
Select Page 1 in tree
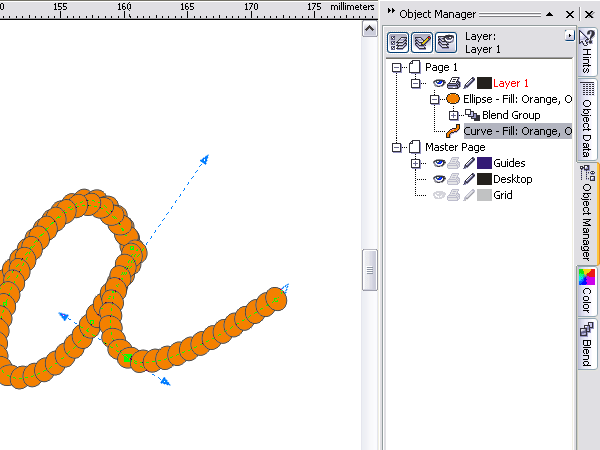pyautogui.click(x=441, y=67)
